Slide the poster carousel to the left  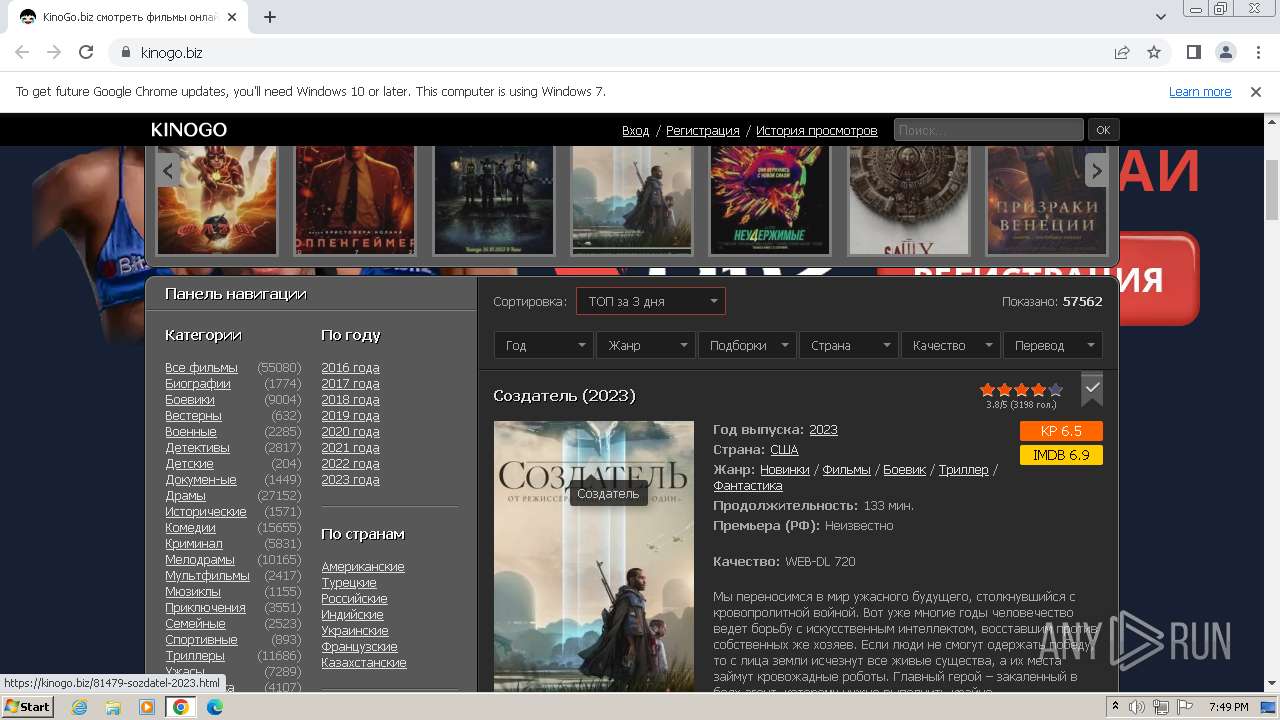coord(169,170)
